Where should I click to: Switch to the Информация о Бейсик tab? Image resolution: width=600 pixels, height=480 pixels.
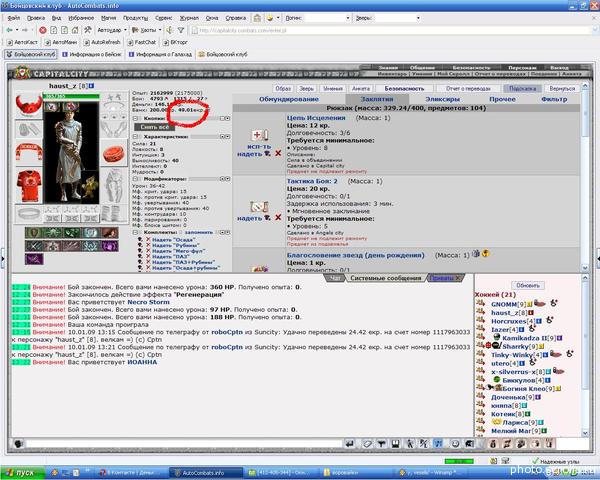91,54
